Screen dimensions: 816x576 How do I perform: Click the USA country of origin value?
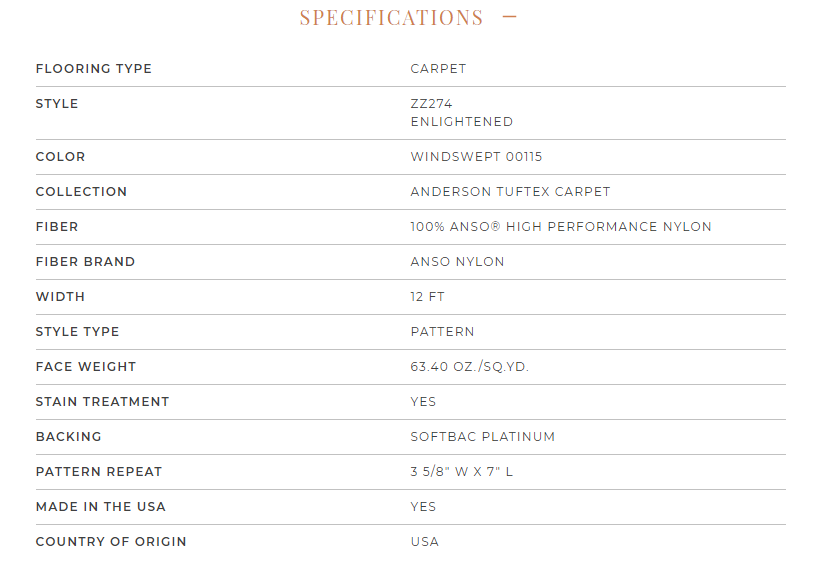tap(424, 542)
